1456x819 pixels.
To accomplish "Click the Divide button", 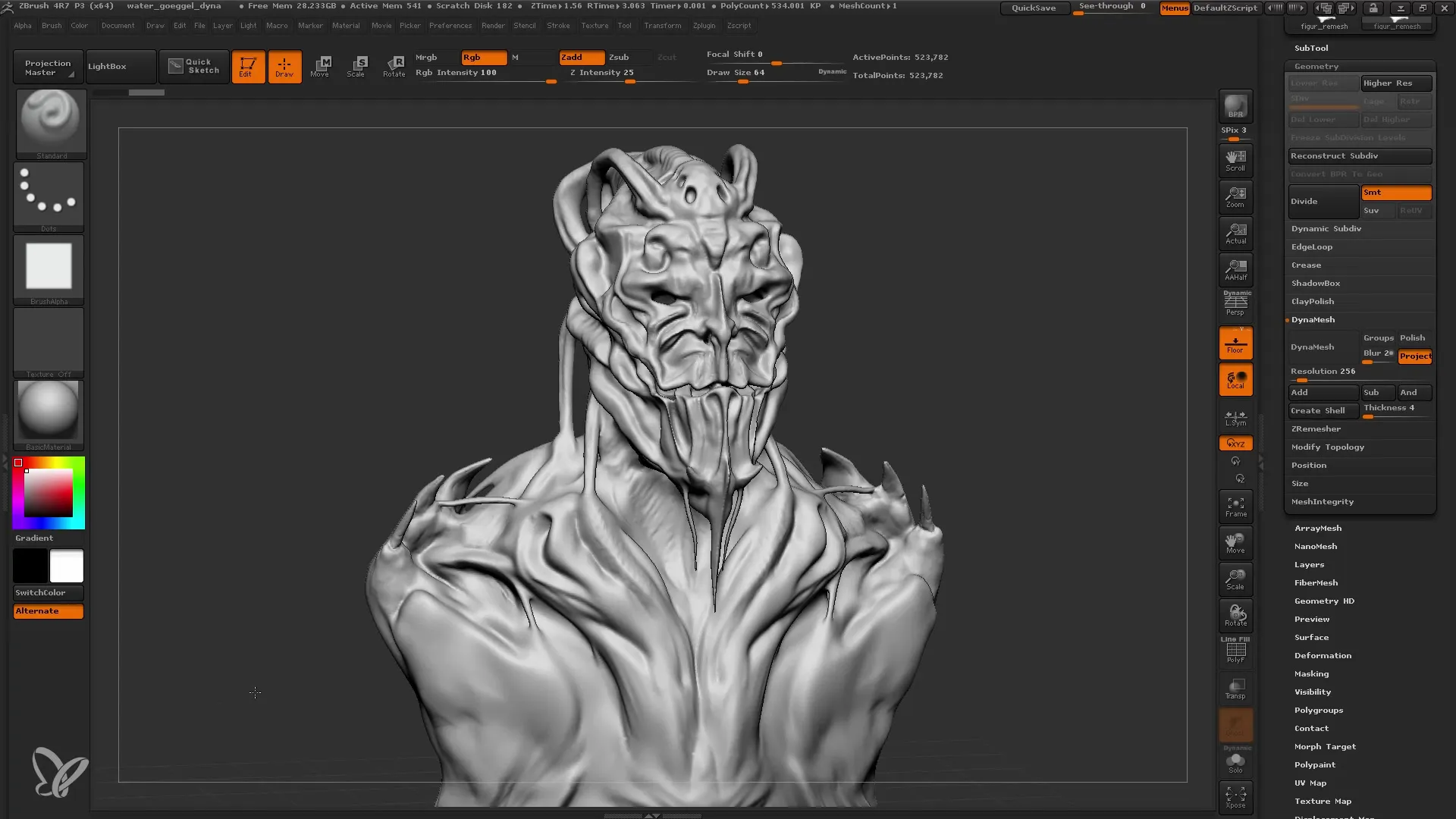I will (x=1323, y=202).
